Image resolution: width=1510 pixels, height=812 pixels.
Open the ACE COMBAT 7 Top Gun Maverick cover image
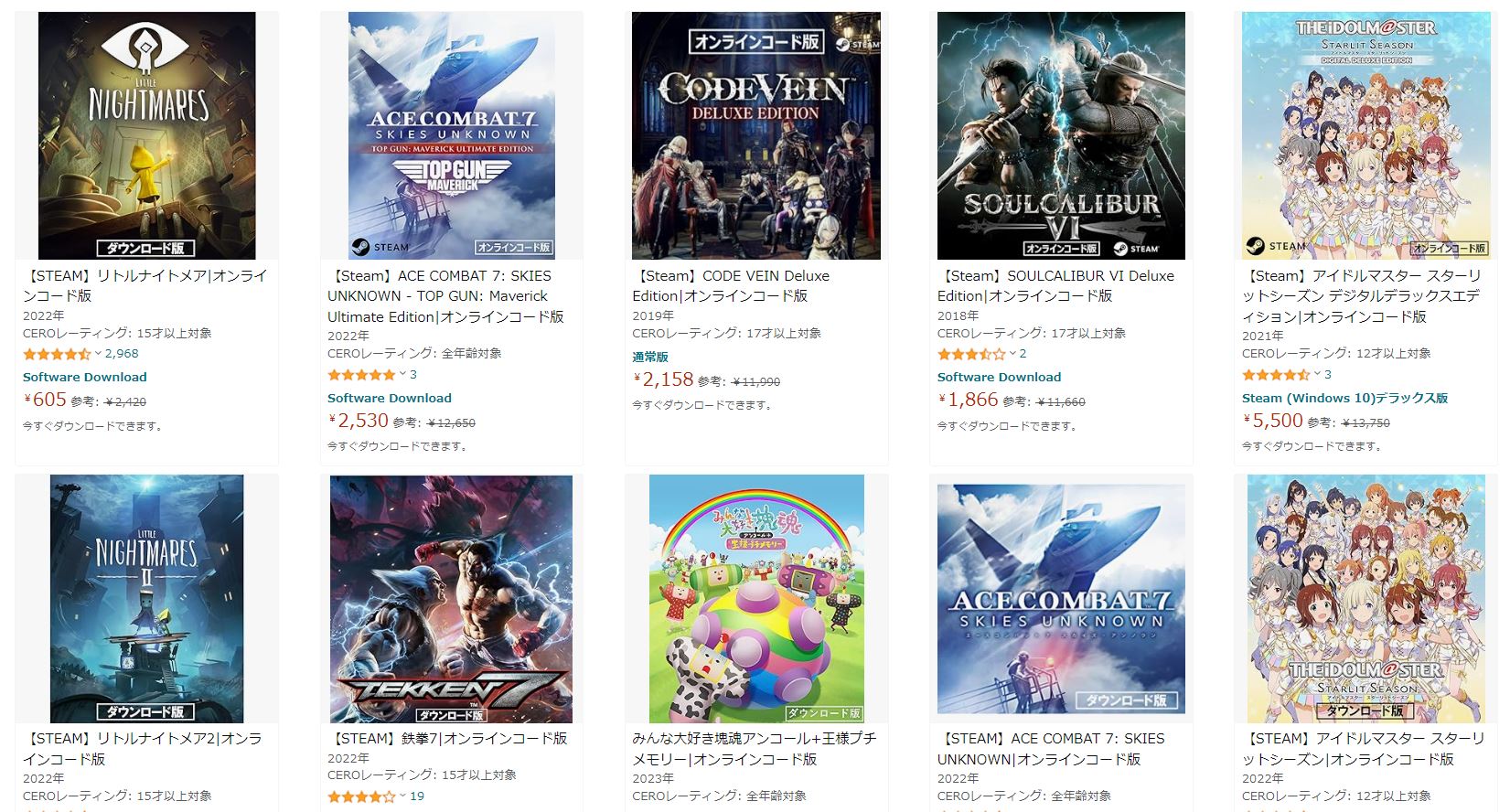click(x=451, y=135)
